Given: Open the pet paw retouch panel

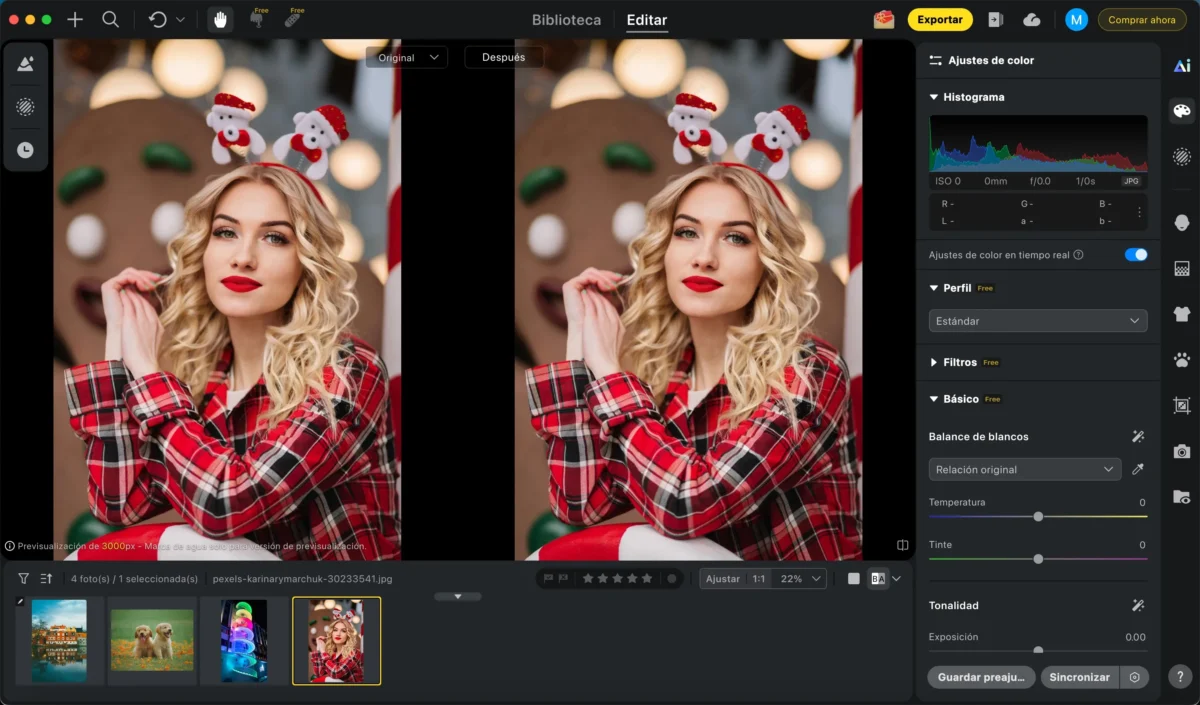Looking at the screenshot, I should (x=1182, y=360).
